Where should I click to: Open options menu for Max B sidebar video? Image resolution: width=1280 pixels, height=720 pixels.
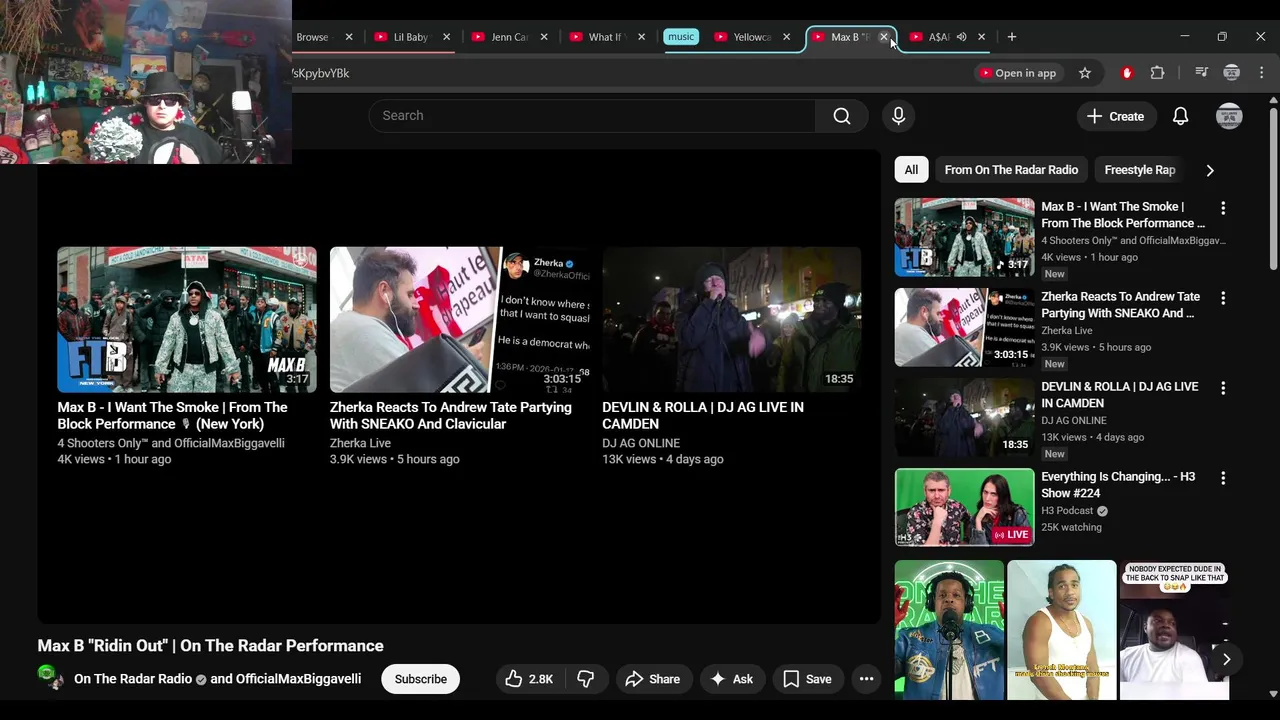[1222, 208]
